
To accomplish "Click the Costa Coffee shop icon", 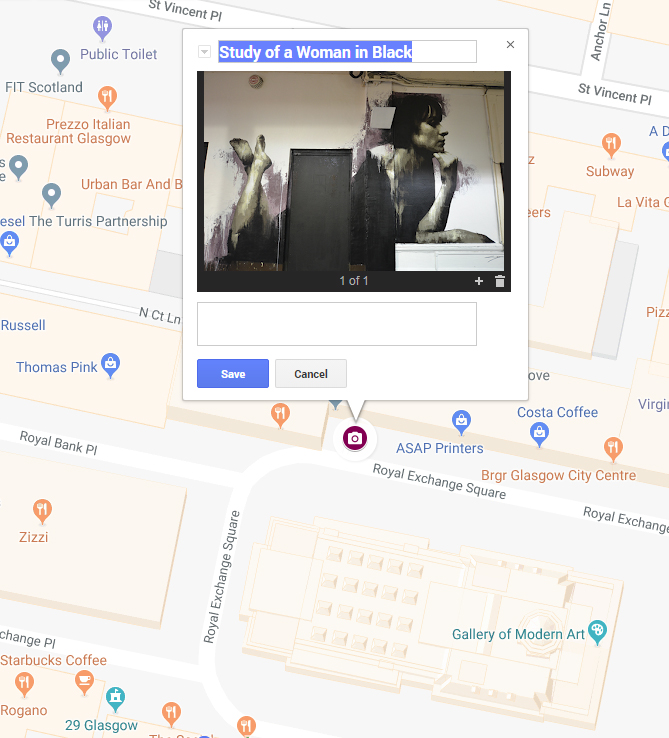I will pyautogui.click(x=539, y=432).
